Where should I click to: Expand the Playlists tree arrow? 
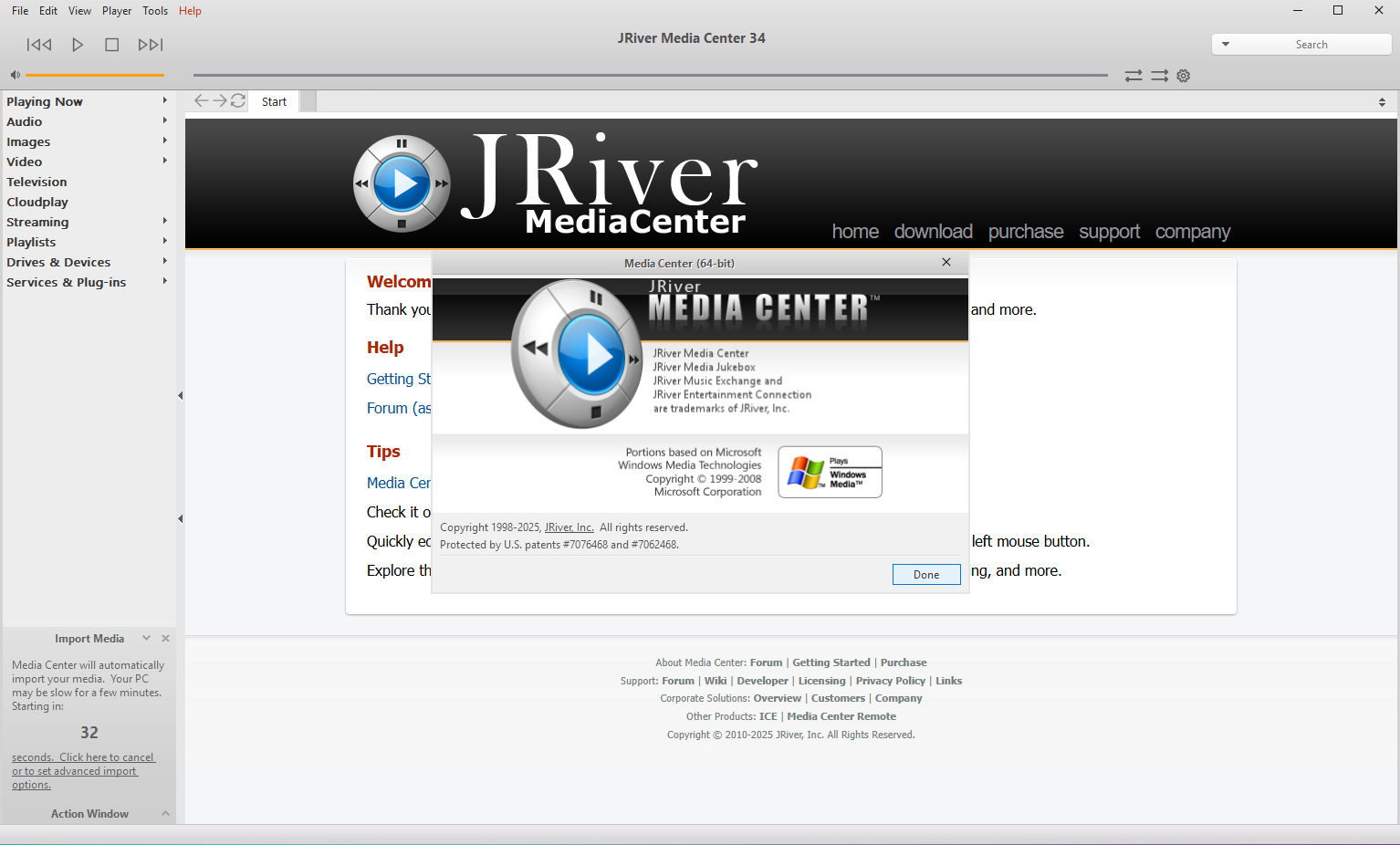(164, 241)
